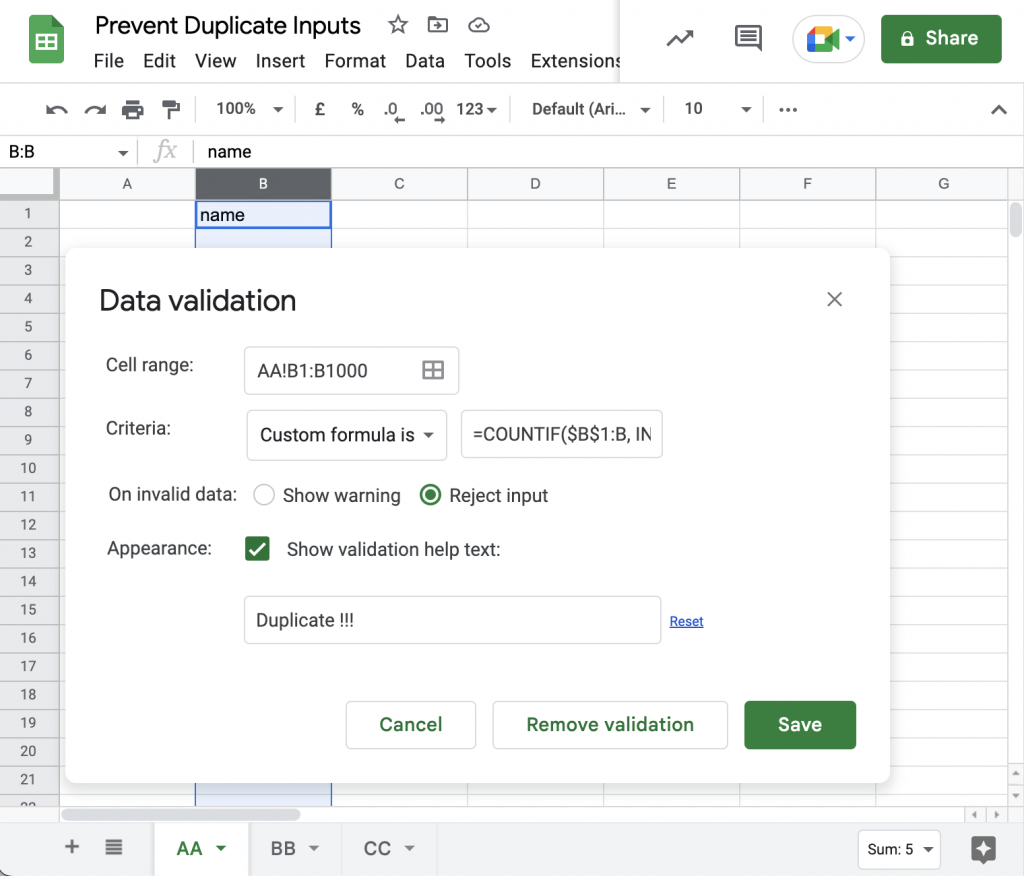
Task: Start a Google Meet call
Action: pyautogui.click(x=828, y=39)
